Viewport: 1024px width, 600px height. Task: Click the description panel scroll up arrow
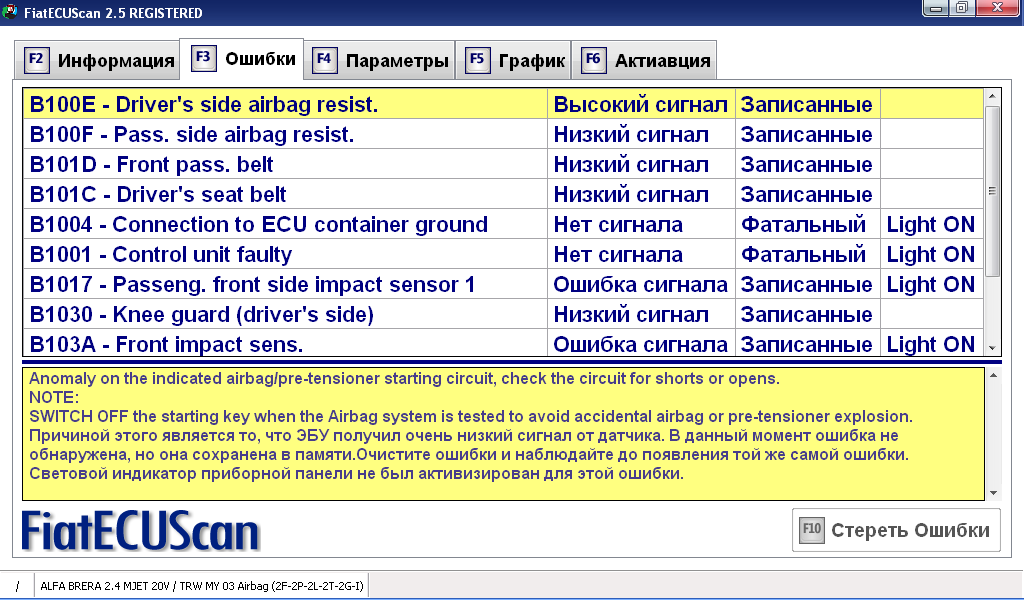pyautogui.click(x=993, y=375)
